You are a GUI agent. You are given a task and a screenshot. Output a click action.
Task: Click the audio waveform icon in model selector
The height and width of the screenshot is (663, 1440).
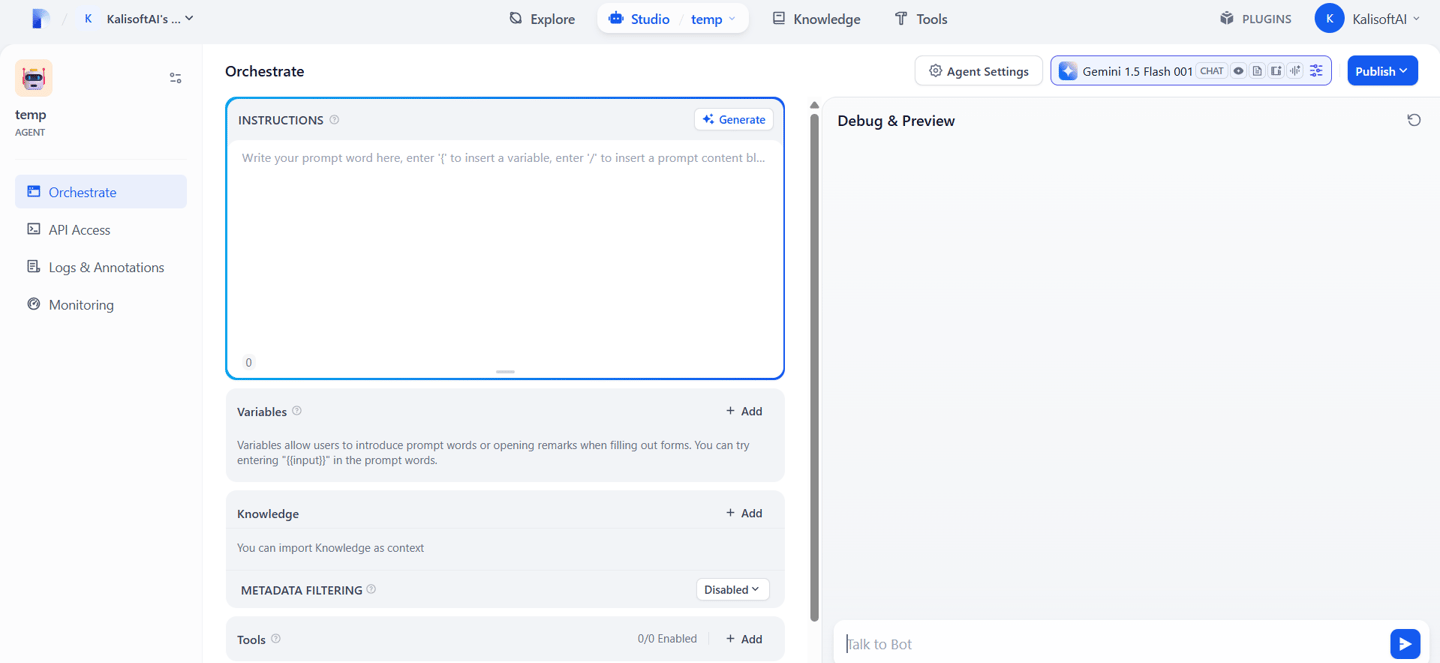(1295, 71)
